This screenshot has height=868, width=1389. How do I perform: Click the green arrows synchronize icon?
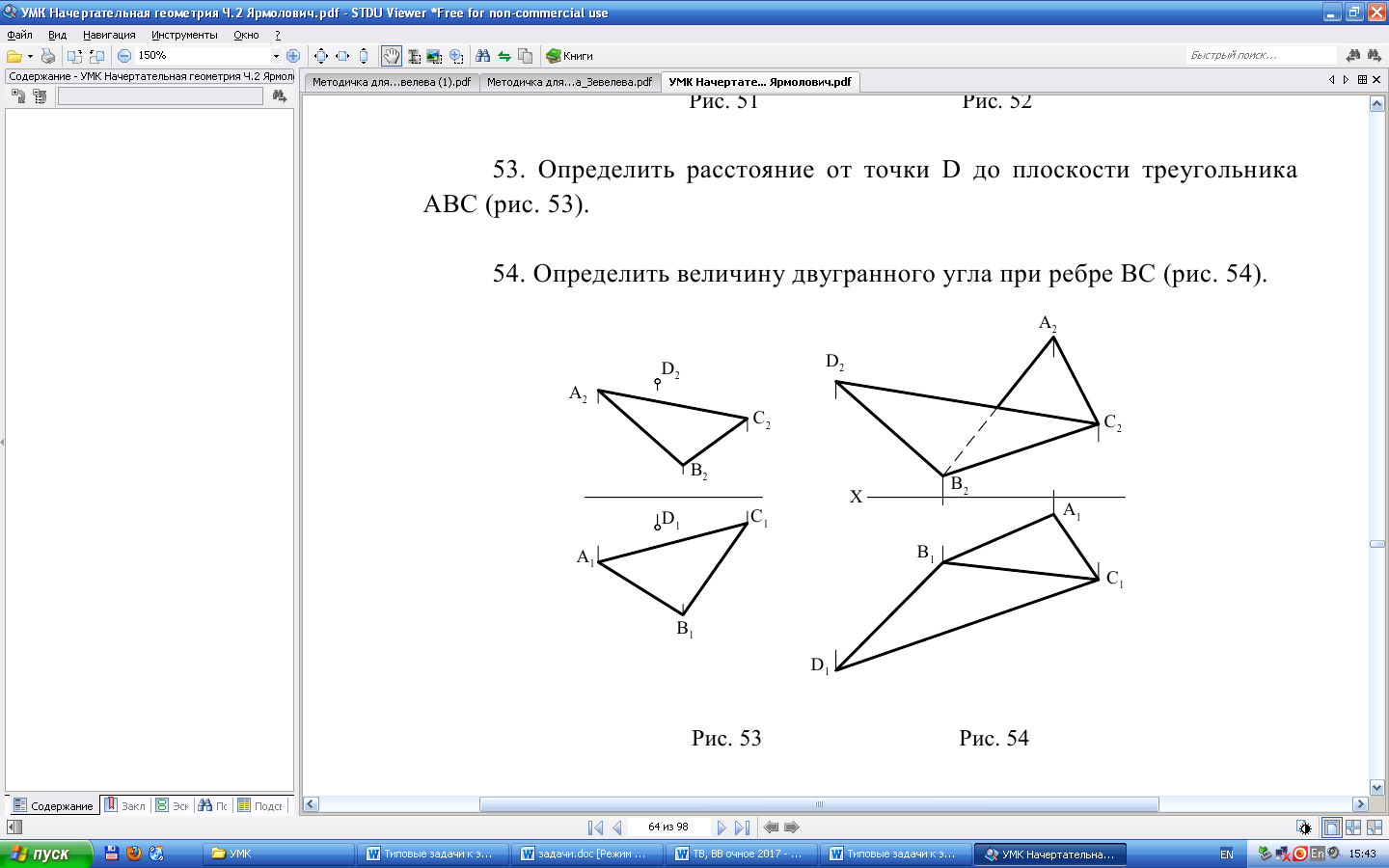(x=504, y=56)
